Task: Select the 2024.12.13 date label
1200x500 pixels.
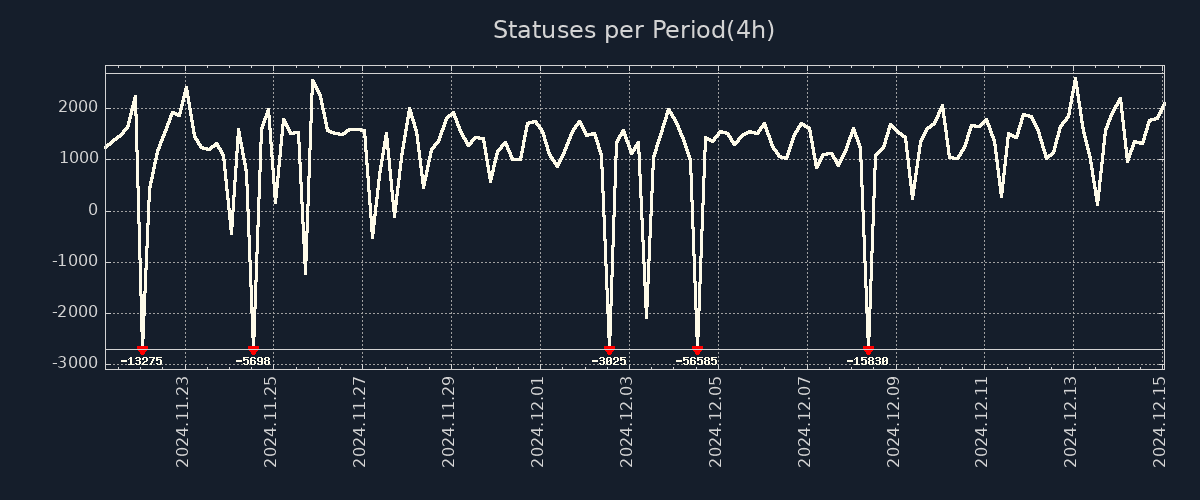Action: [x=1072, y=421]
